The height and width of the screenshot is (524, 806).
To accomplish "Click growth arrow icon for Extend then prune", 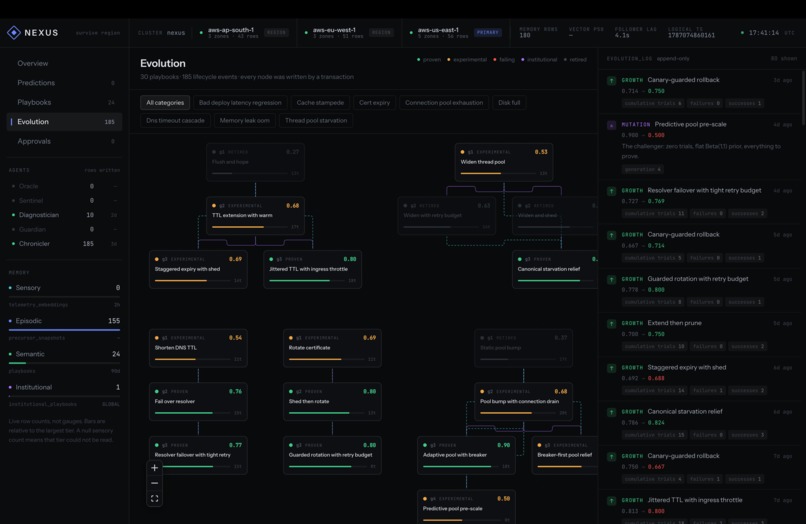I will (x=612, y=324).
